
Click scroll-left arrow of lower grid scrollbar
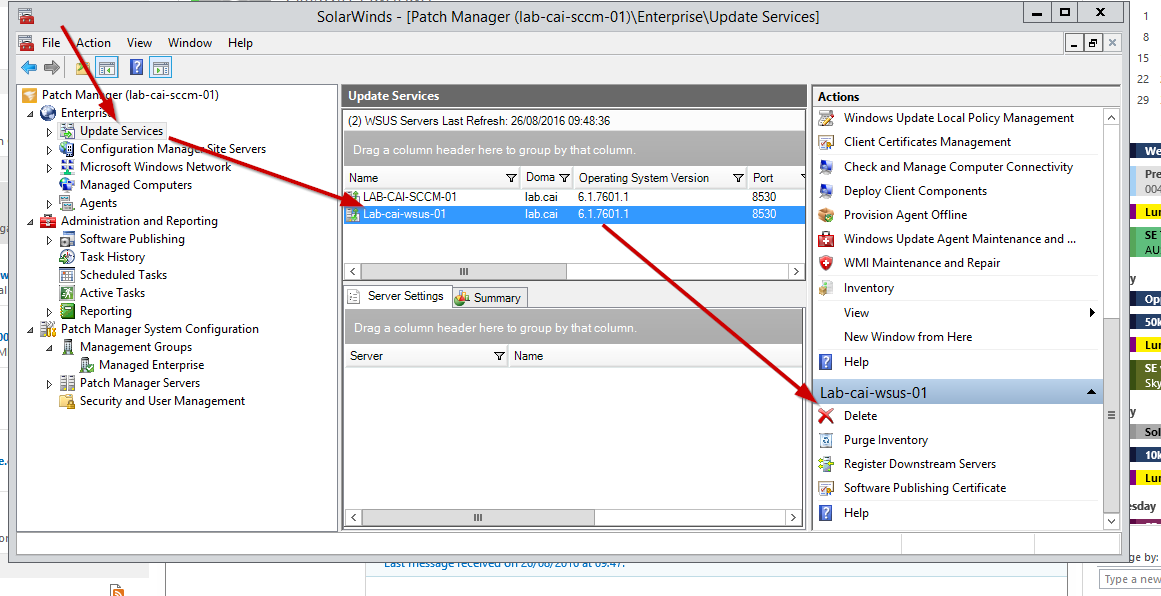point(353,518)
